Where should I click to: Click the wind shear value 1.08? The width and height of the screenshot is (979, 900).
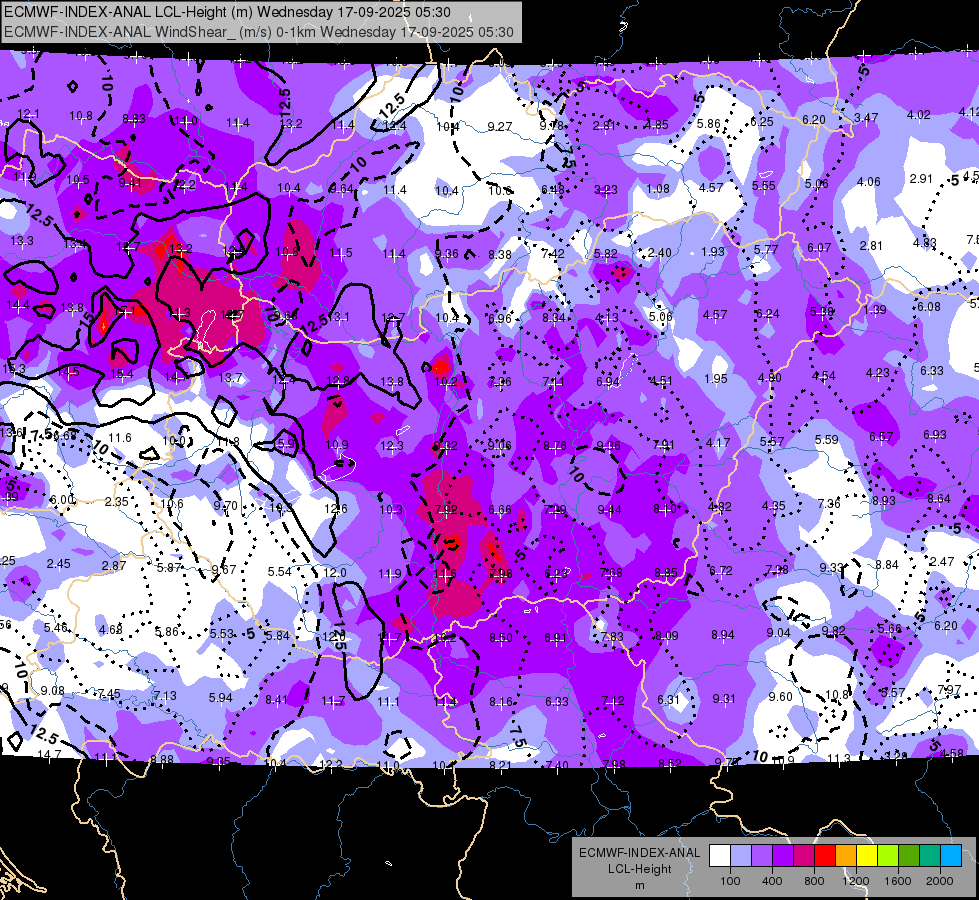[x=658, y=189]
